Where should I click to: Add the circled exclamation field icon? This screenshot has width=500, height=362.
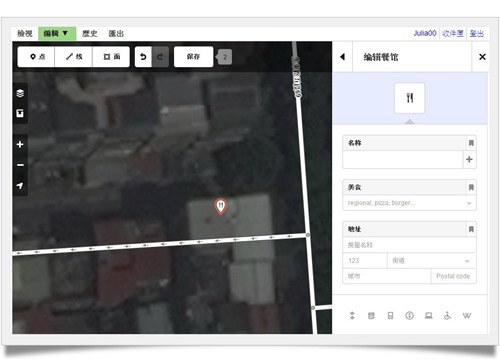409,315
